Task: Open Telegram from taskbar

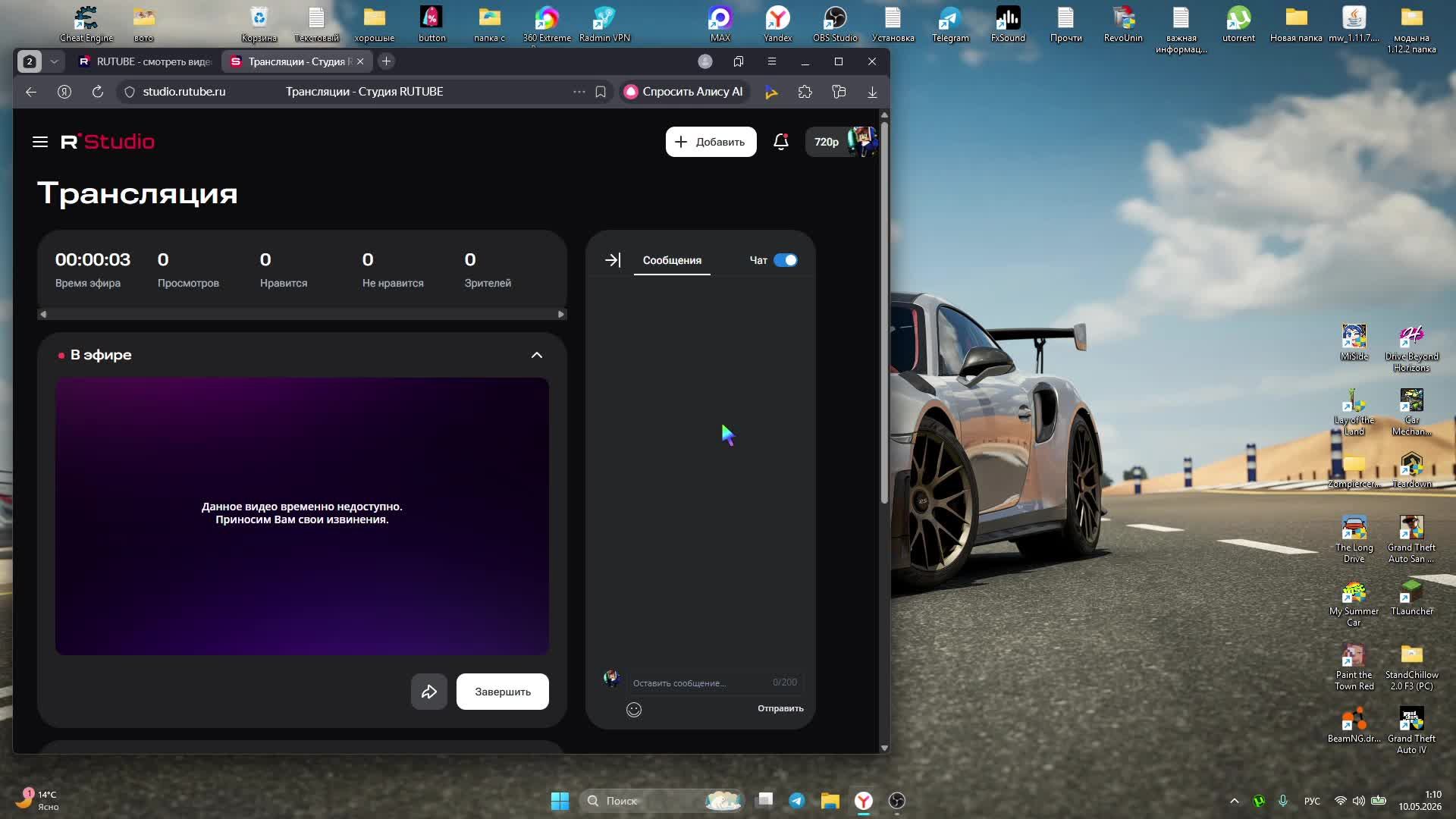Action: (797, 801)
